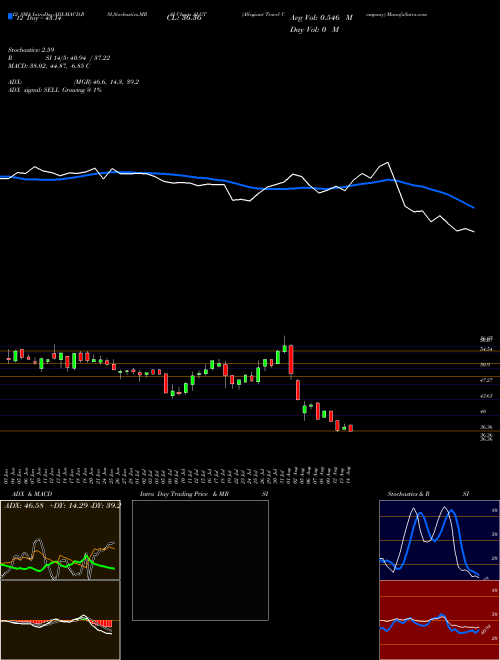Click the 'Stochastics & R' panel title
The width and height of the screenshot is (500, 660).
point(408,494)
